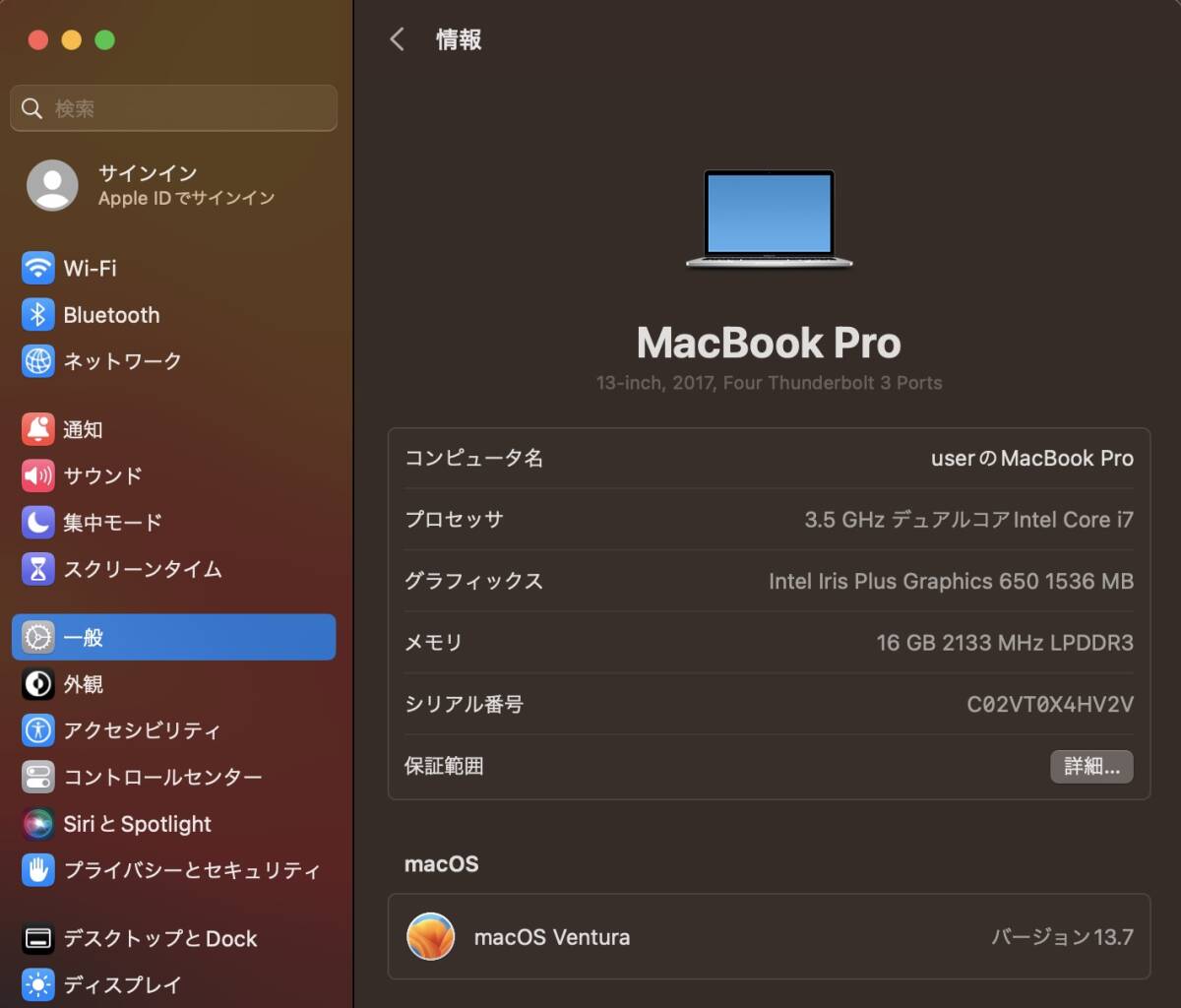This screenshot has width=1181, height=1008.
Task: Select コントロールセンター in the sidebar
Action: 173,778
